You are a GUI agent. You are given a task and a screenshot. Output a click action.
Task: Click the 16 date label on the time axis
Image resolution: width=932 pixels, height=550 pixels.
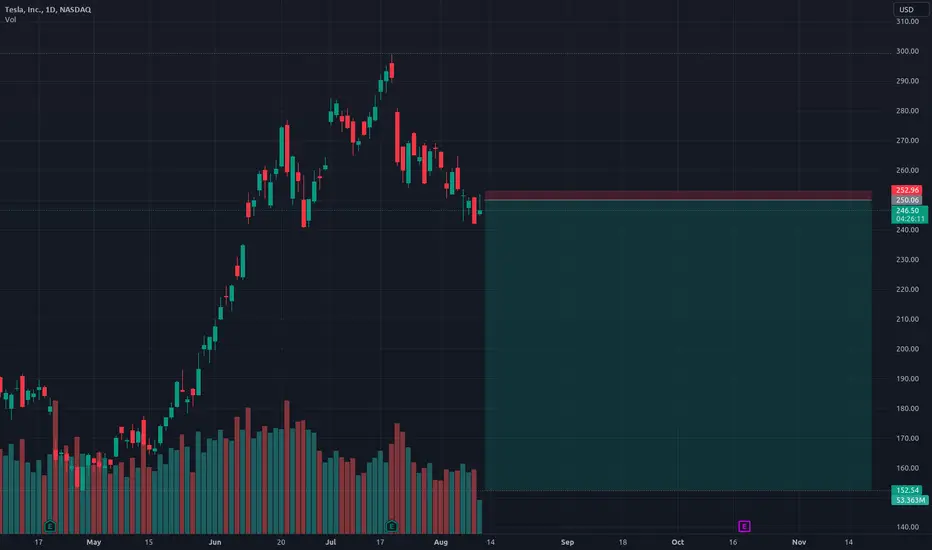point(733,542)
